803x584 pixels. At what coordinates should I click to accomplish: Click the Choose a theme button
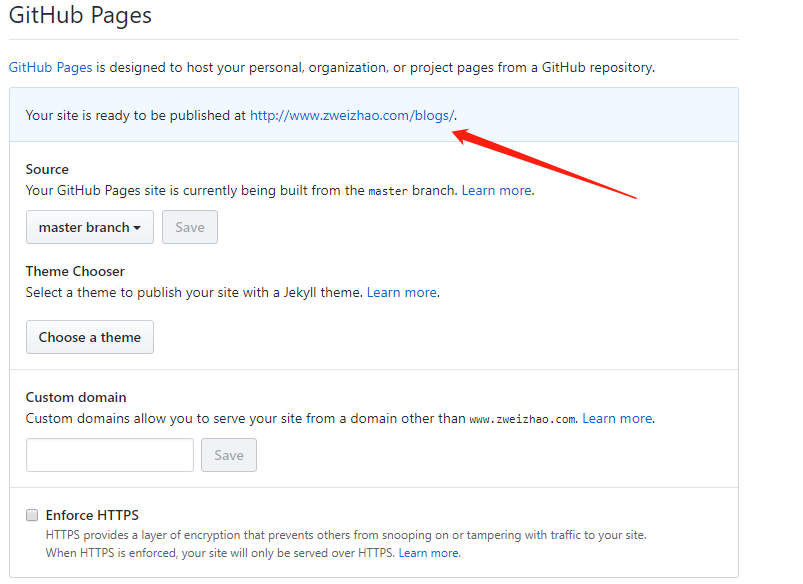point(90,337)
